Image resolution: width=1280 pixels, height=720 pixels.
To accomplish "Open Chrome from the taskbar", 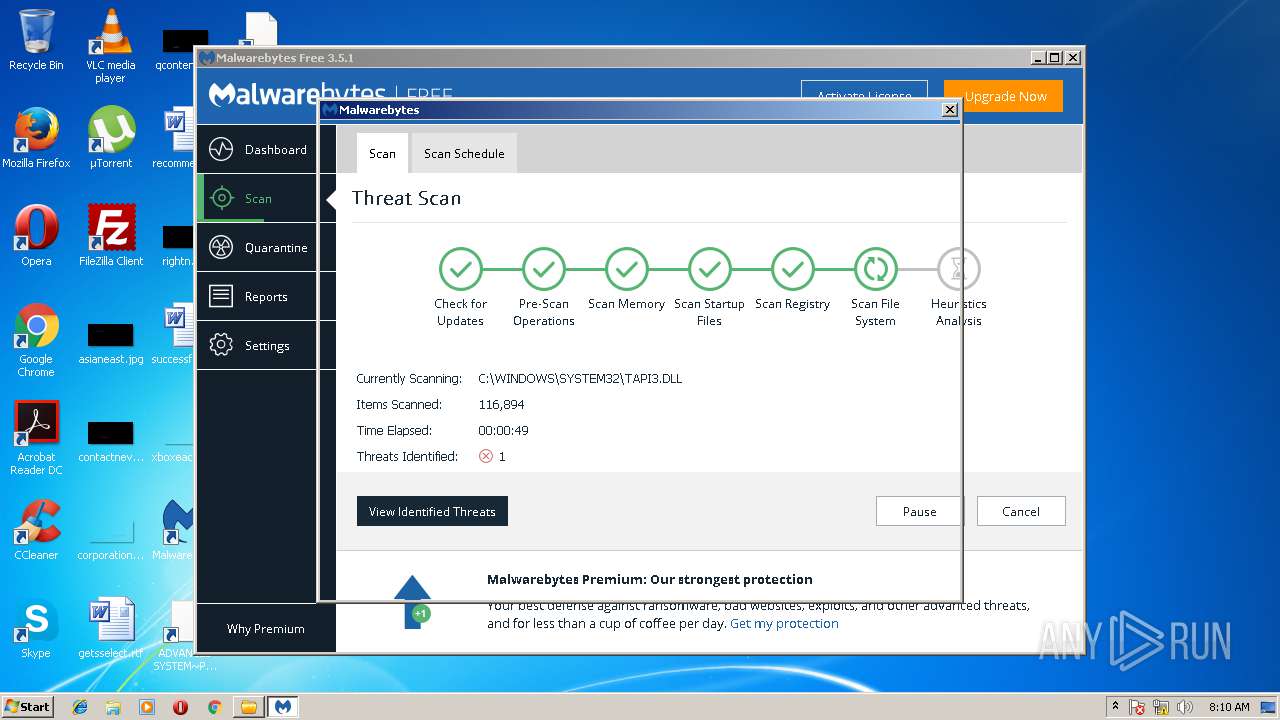I will (x=214, y=707).
